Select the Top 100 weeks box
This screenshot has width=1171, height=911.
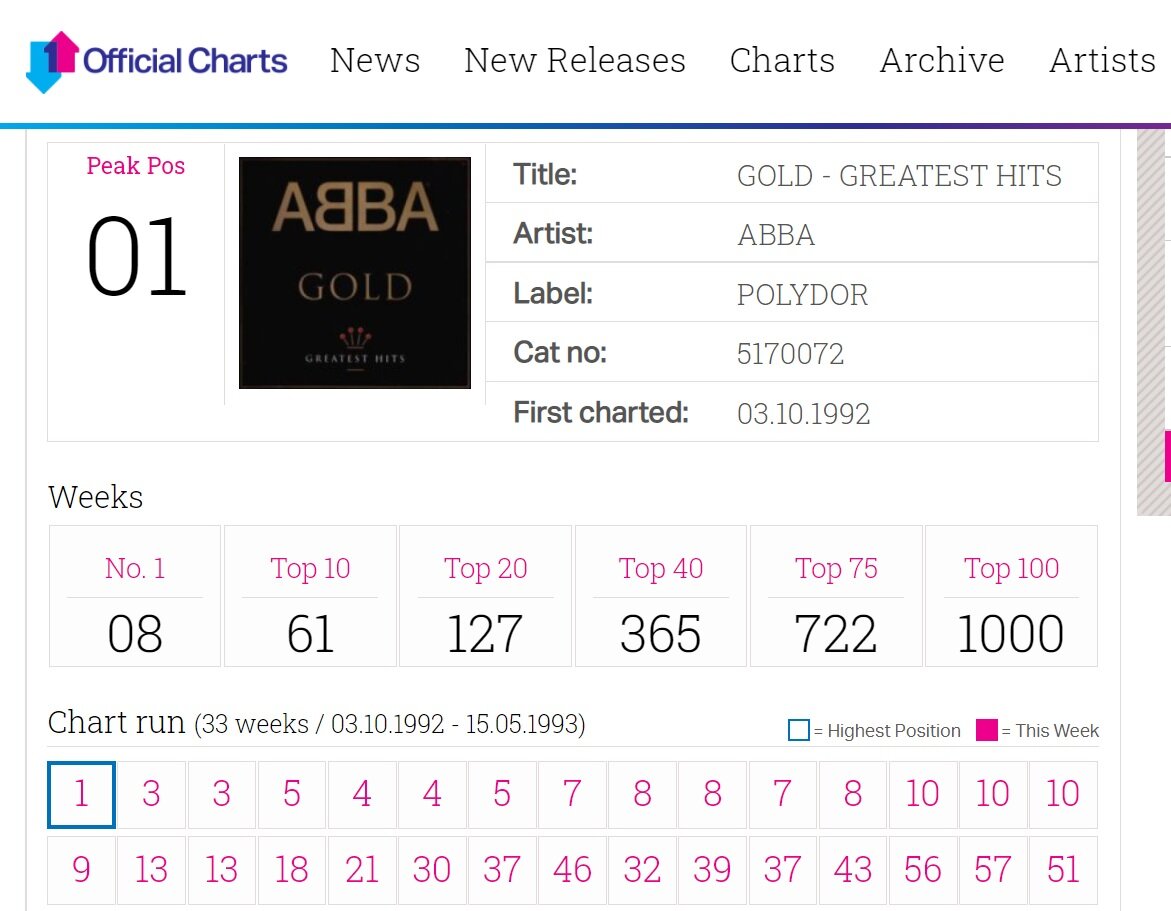pos(1011,596)
